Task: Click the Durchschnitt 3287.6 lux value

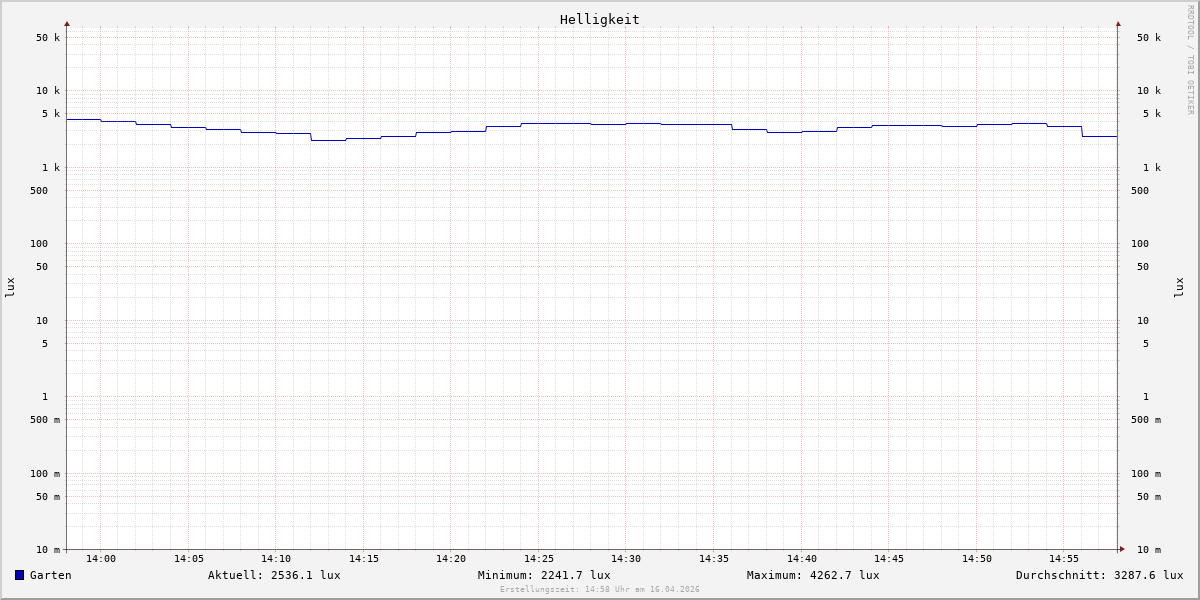Action: click(1099, 575)
